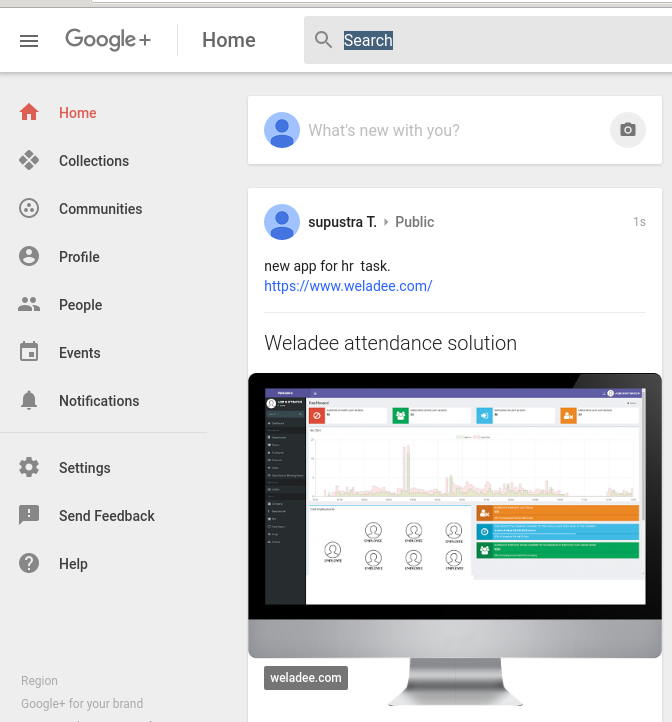This screenshot has height=722, width=672.
Task: Open the People section
Action: coord(81,305)
